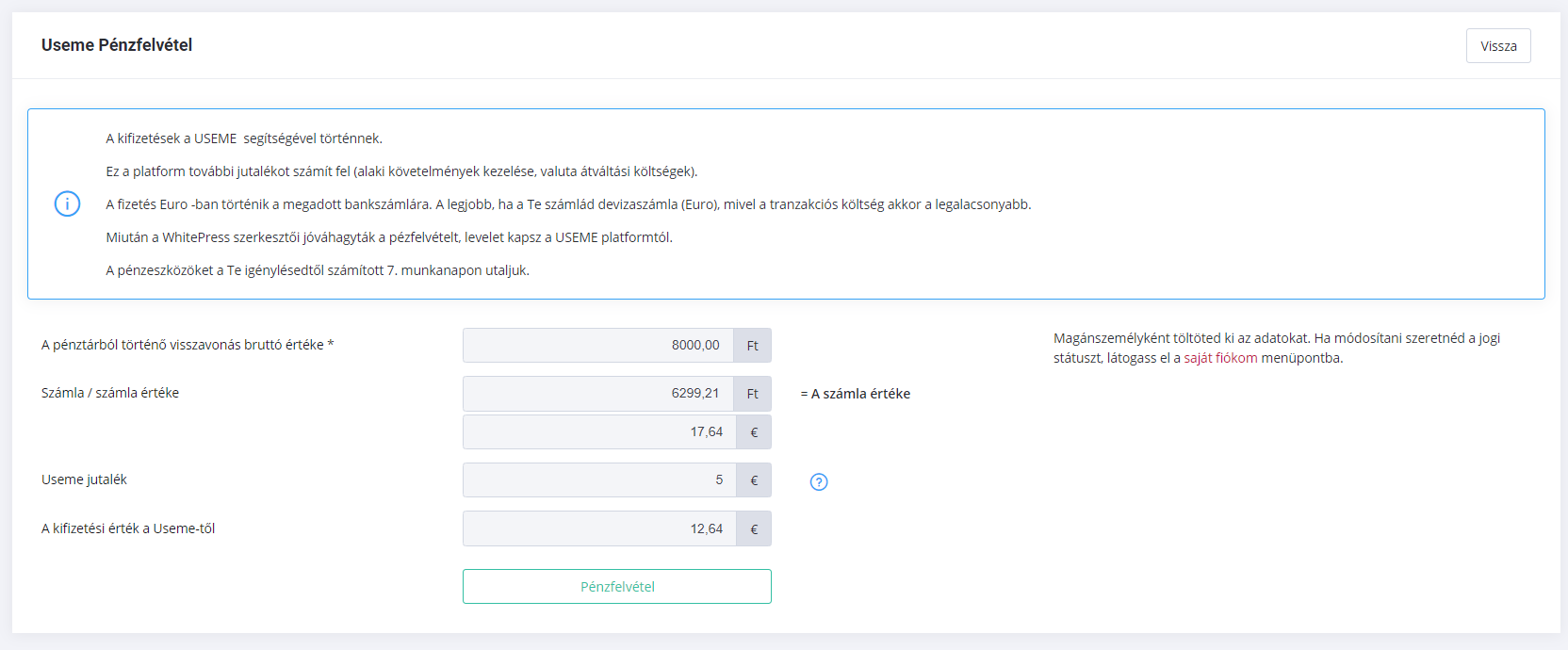
Task: Click the line about the 7. munkanapon transfer
Action: (318, 270)
